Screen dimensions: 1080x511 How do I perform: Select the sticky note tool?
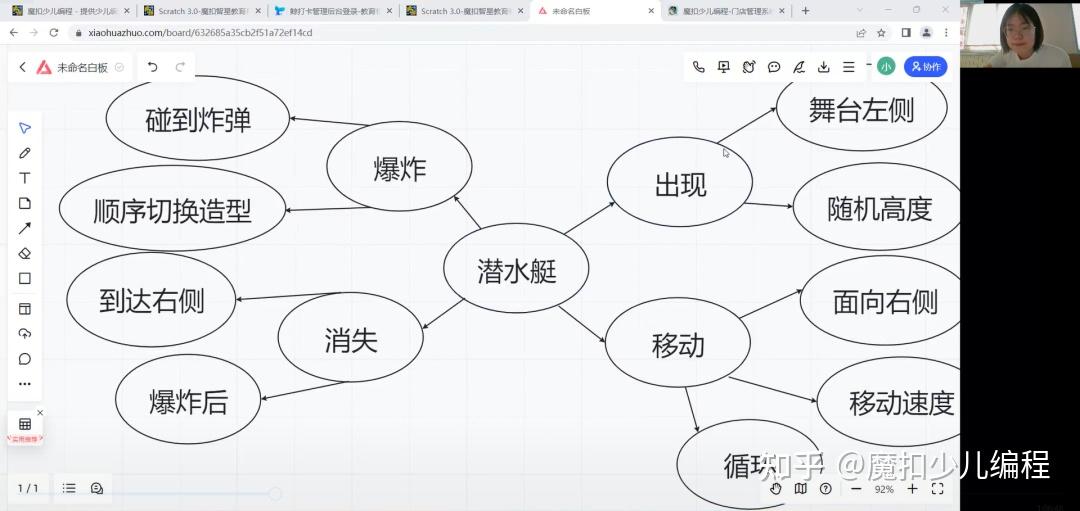click(x=25, y=203)
